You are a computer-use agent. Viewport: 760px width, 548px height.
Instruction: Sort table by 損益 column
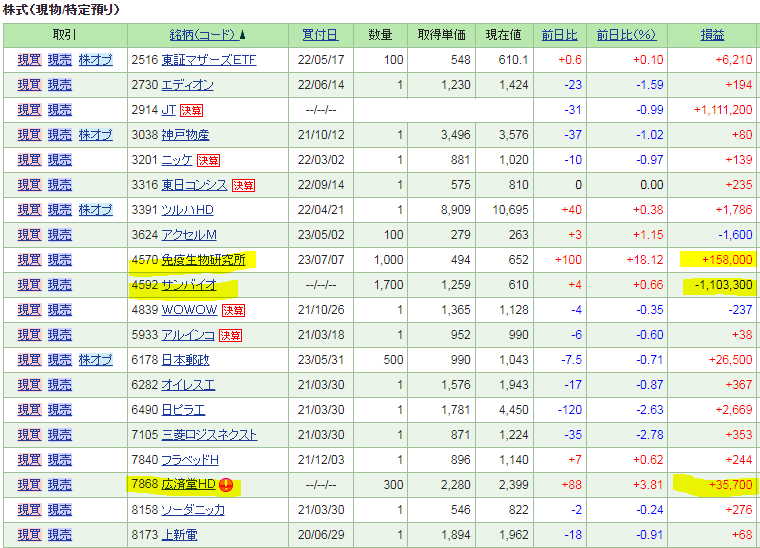point(712,35)
